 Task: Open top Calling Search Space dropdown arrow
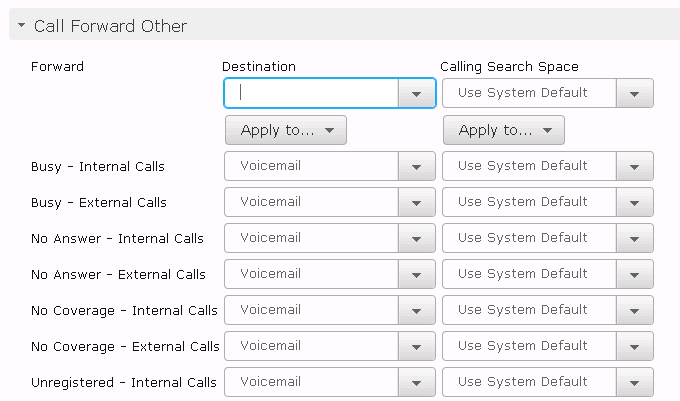(634, 93)
